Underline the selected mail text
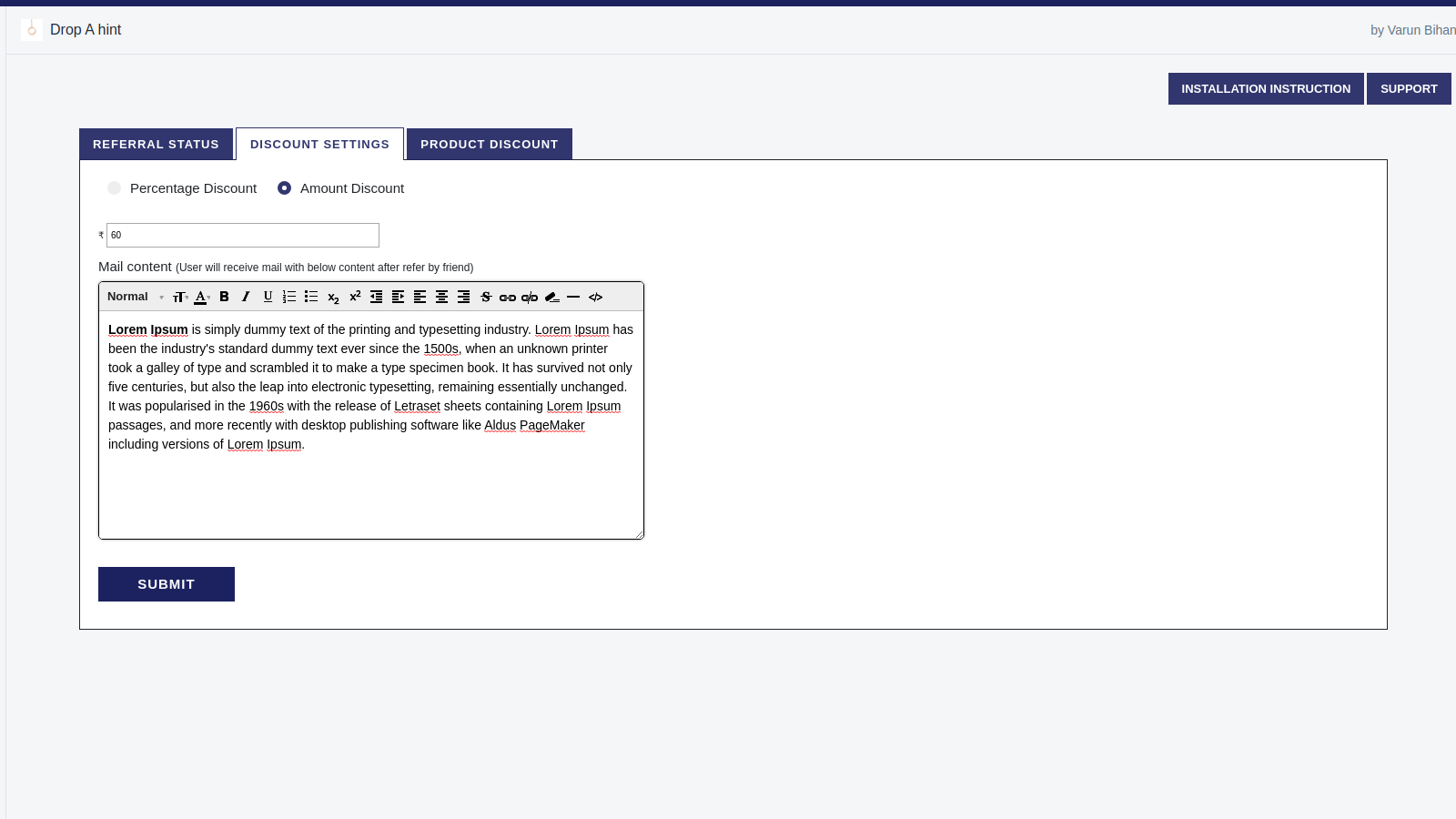 pyautogui.click(x=268, y=297)
